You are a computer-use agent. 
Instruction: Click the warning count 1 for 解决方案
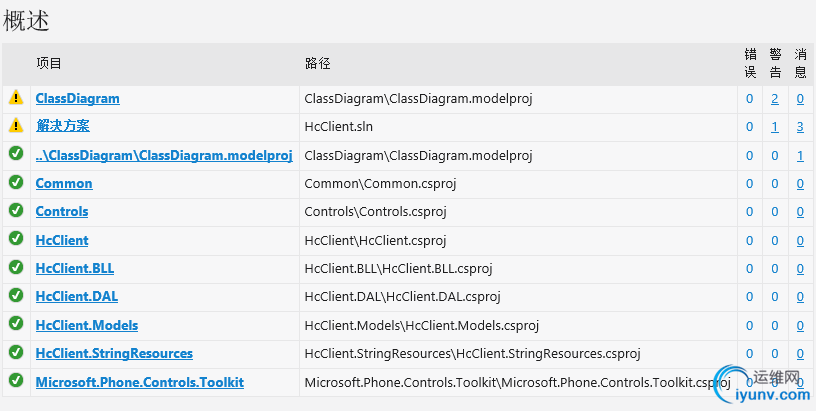tap(775, 127)
